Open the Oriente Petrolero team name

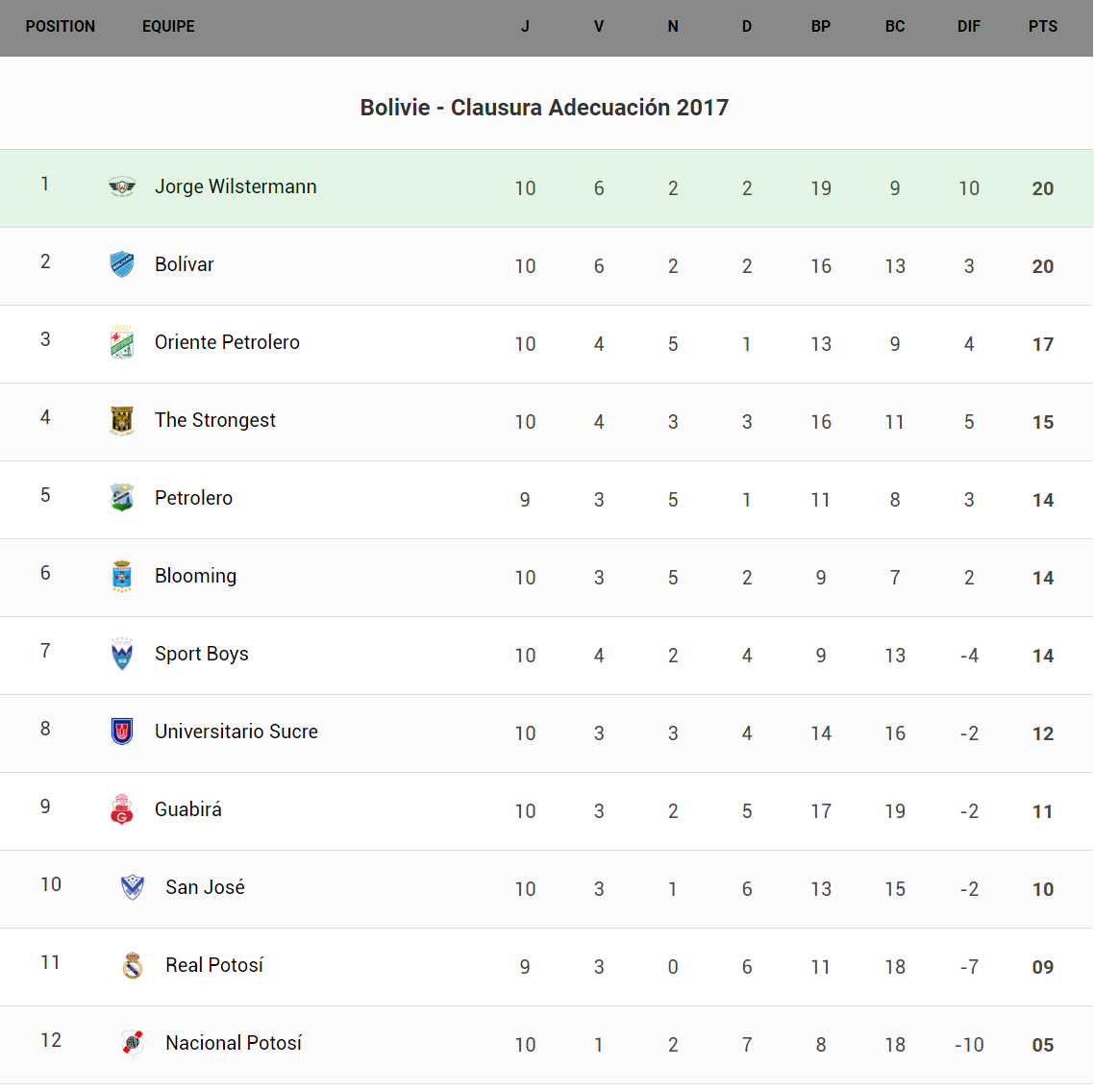(227, 342)
